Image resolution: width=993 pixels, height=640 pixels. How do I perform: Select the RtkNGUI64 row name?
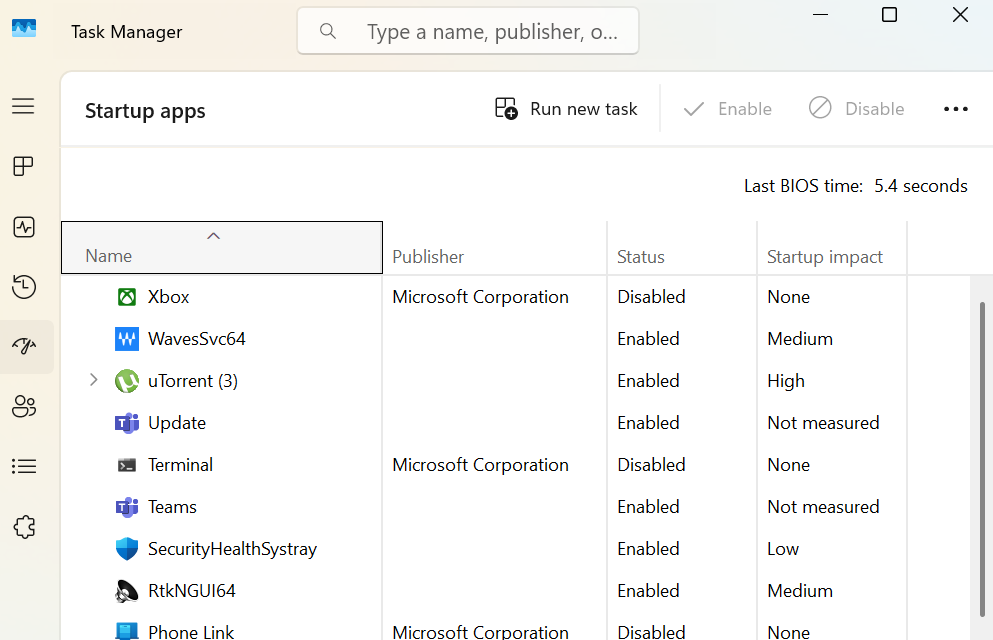coord(192,591)
